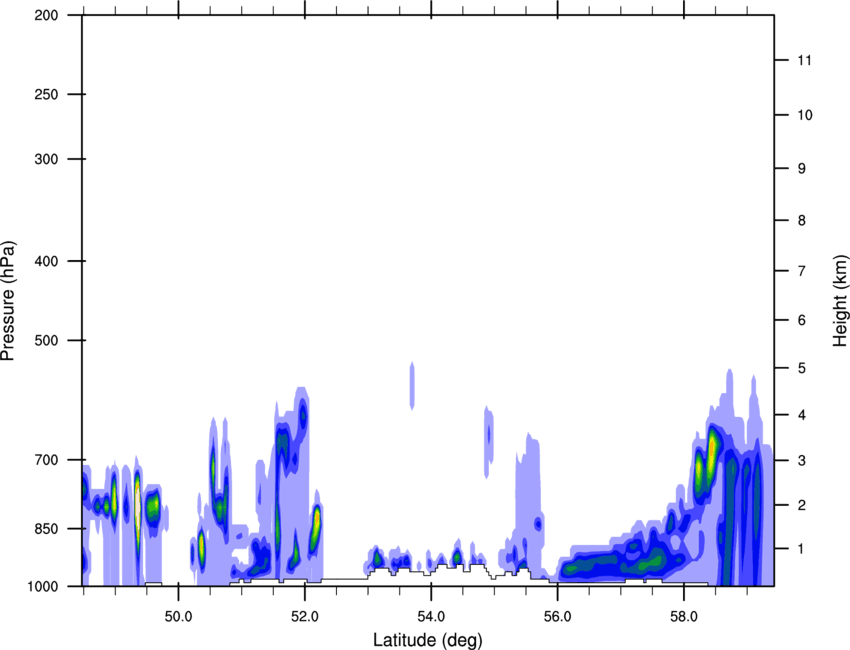Screen dimensions: 850x650
Task: Click the 56.0 latitude tick label
Action: 558,617
